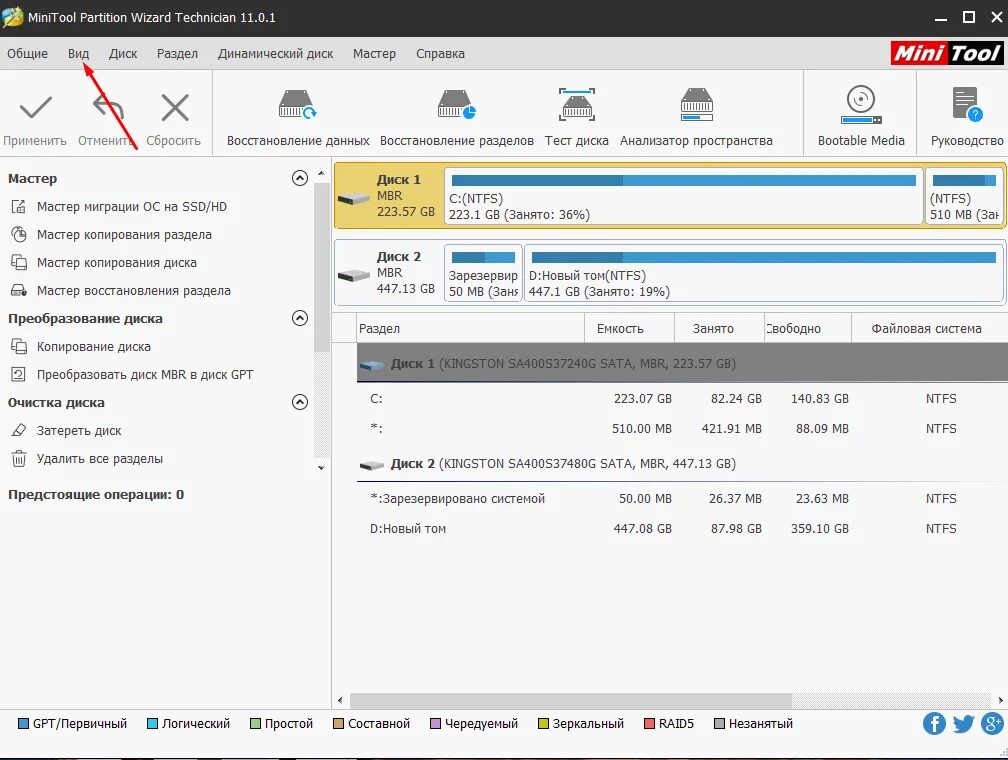This screenshot has height=760, width=1008.
Task: Click Логический cyan legend swatch
Action: pos(152,724)
